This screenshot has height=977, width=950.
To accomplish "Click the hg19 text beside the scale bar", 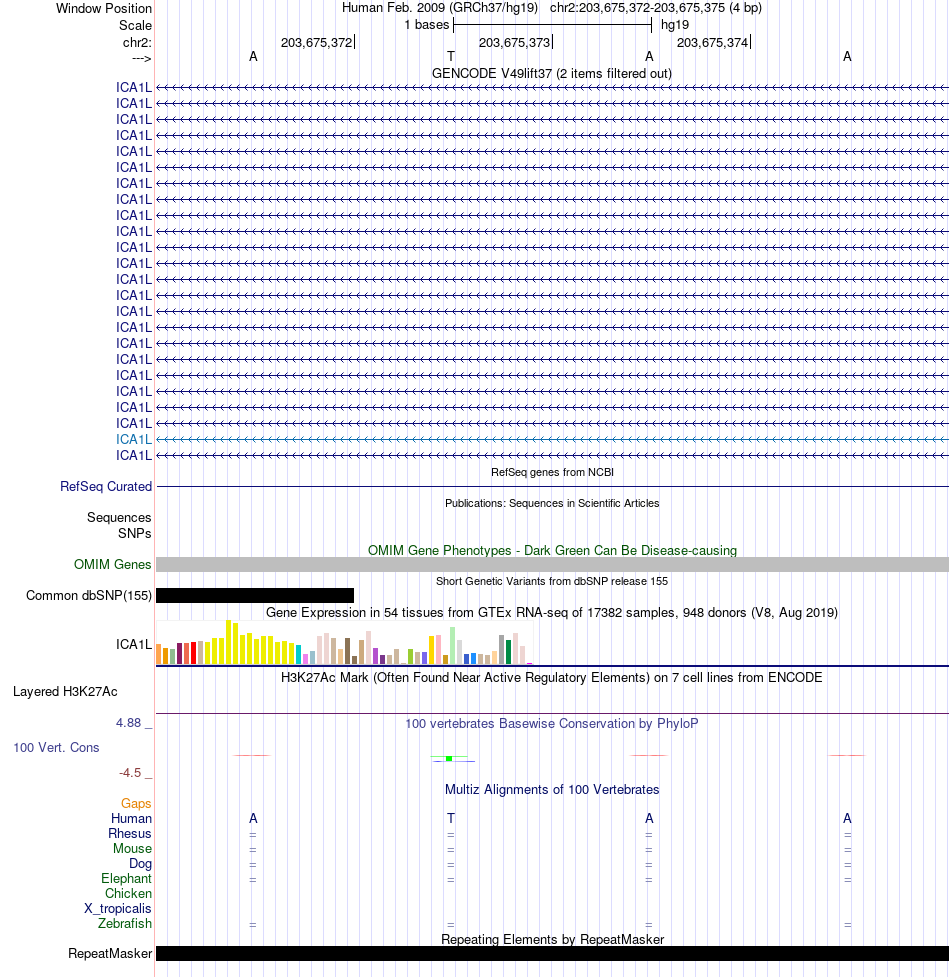I will [x=675, y=25].
